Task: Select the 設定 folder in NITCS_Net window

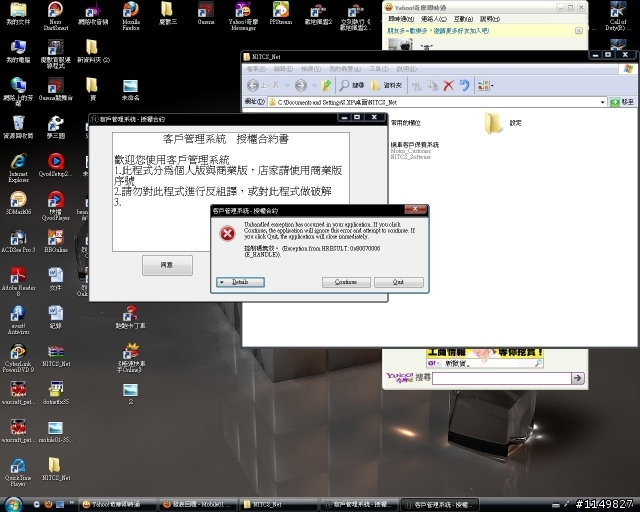Action: coord(503,123)
